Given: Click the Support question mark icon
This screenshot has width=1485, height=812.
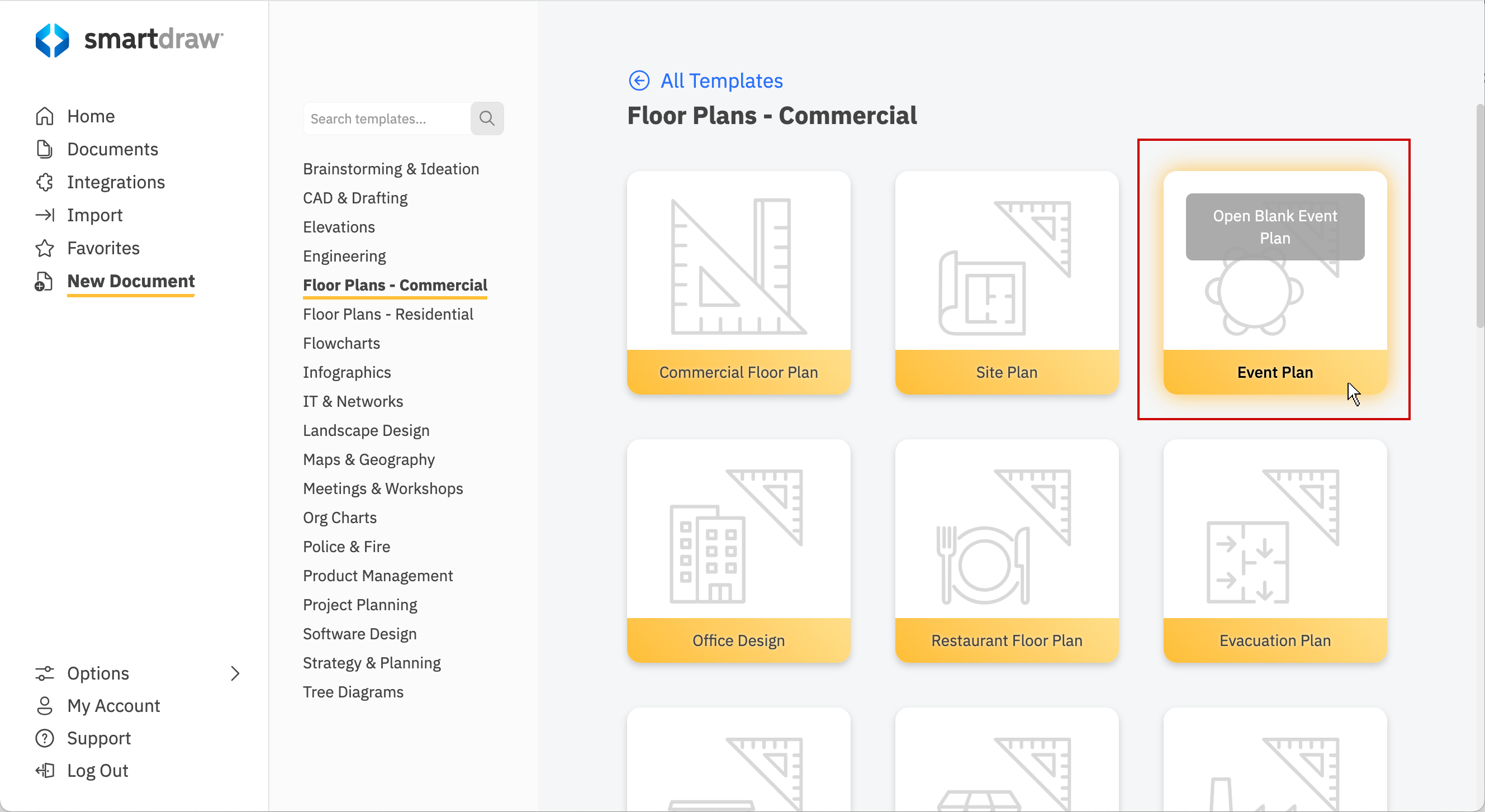Looking at the screenshot, I should click(45, 738).
